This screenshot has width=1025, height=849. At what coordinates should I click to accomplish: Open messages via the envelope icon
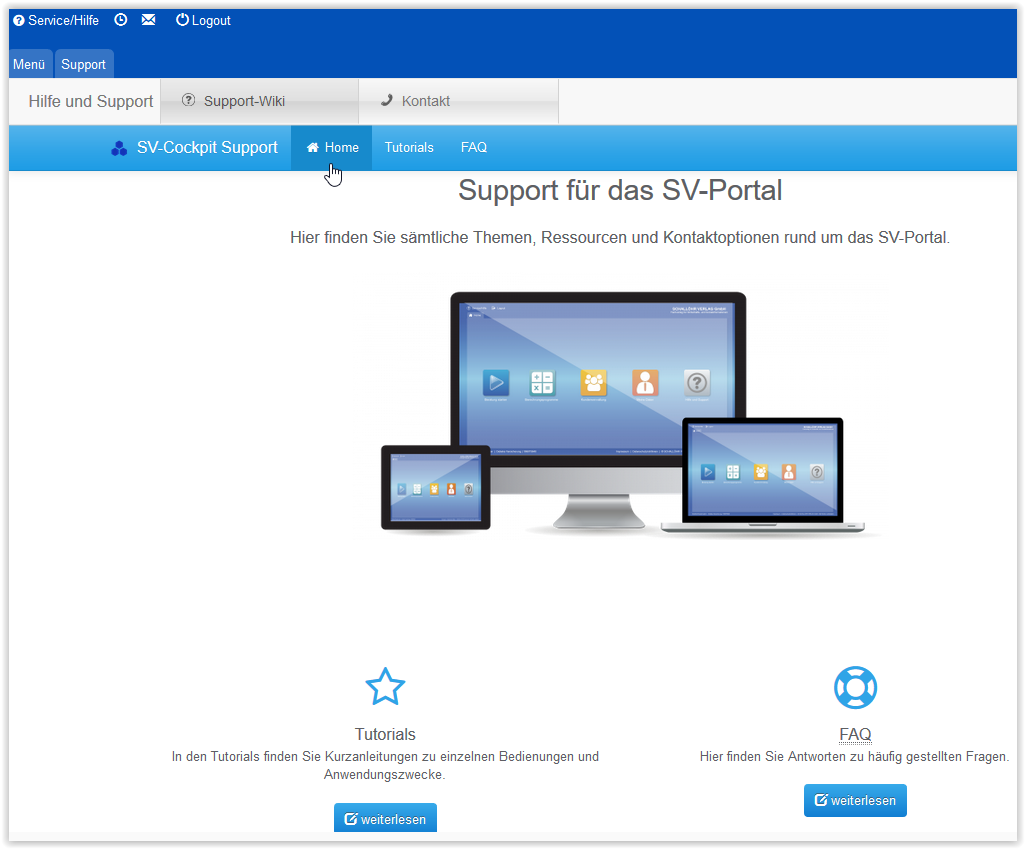(149, 20)
